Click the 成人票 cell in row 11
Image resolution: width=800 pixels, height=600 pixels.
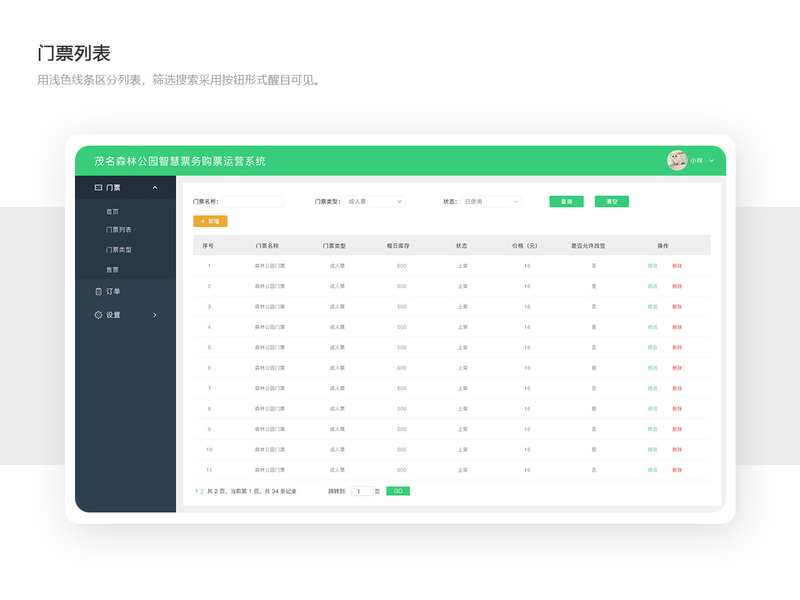point(337,470)
